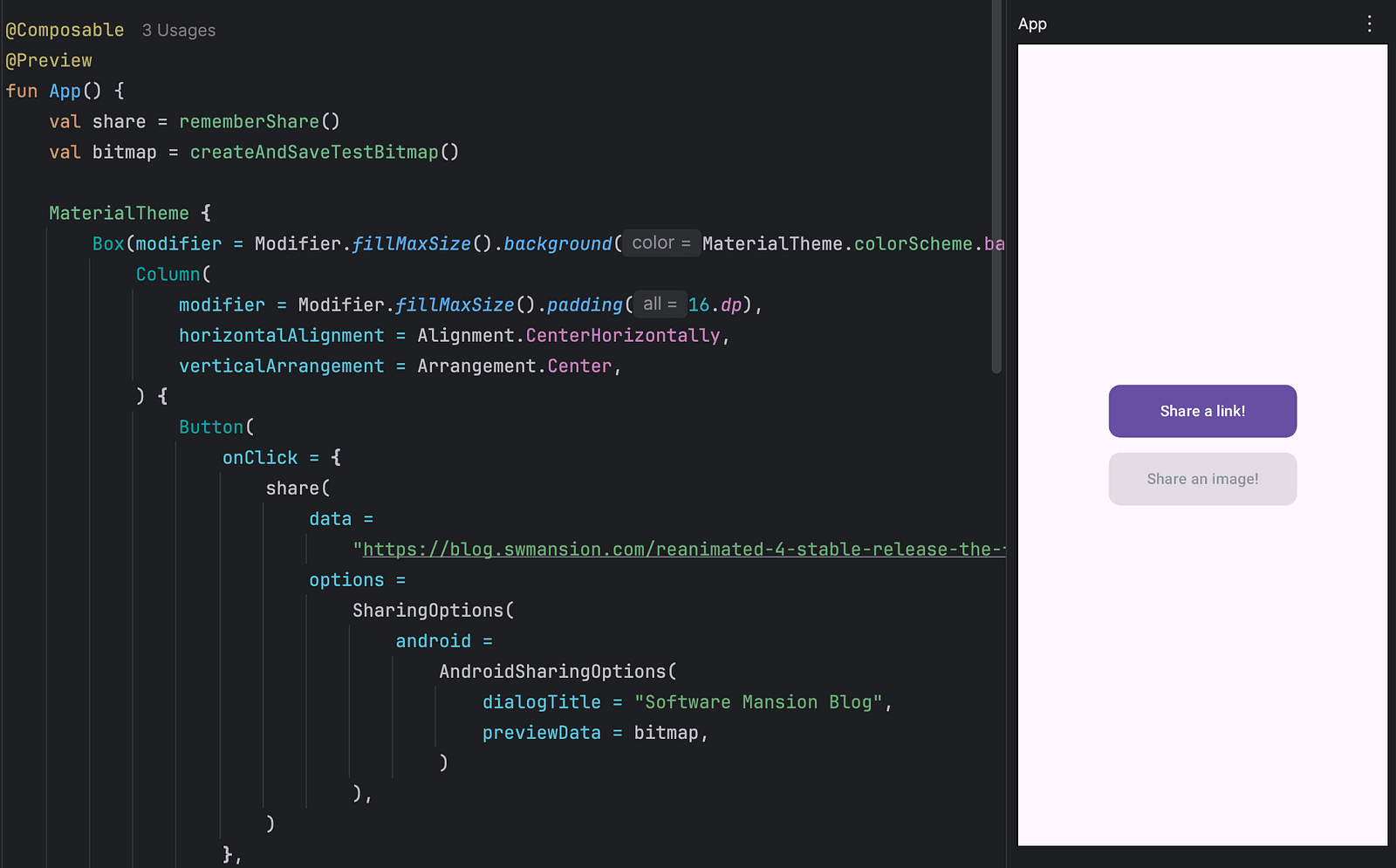Viewport: 1396px width, 868px height.
Task: Click the @Preview annotation
Action: 49,61
